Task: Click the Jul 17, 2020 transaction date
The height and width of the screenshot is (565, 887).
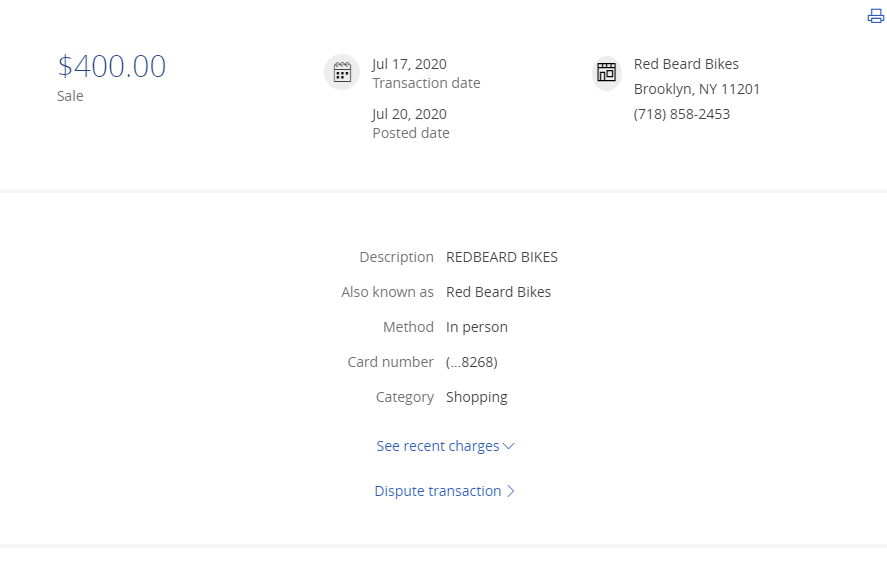Action: click(410, 64)
